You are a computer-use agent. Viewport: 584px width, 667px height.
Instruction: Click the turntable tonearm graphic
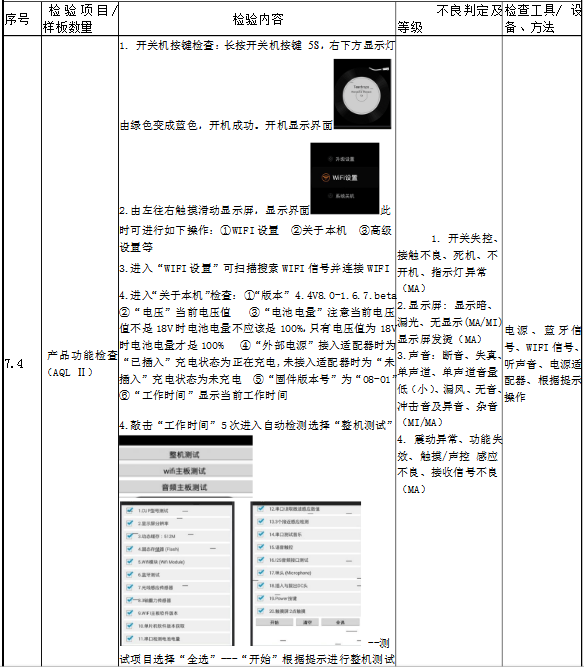[381, 68]
